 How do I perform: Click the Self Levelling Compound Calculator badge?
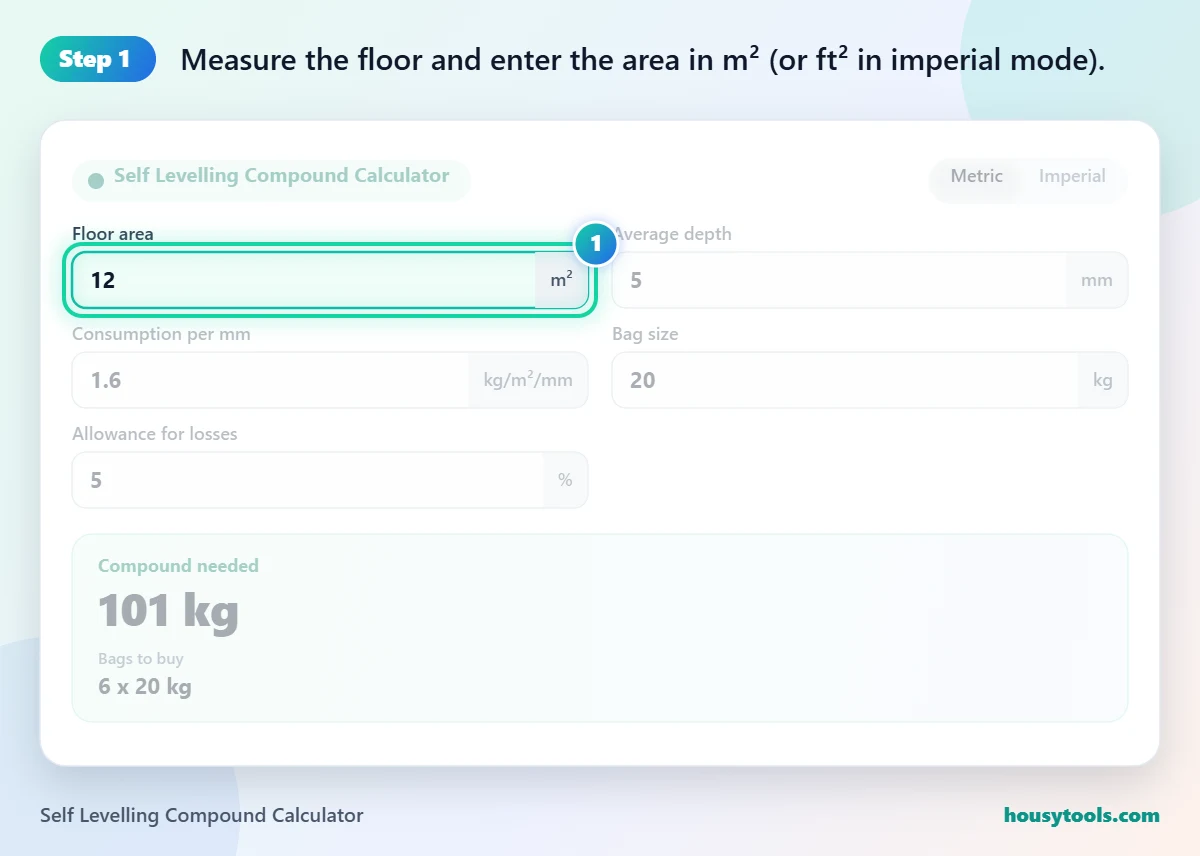pos(270,180)
